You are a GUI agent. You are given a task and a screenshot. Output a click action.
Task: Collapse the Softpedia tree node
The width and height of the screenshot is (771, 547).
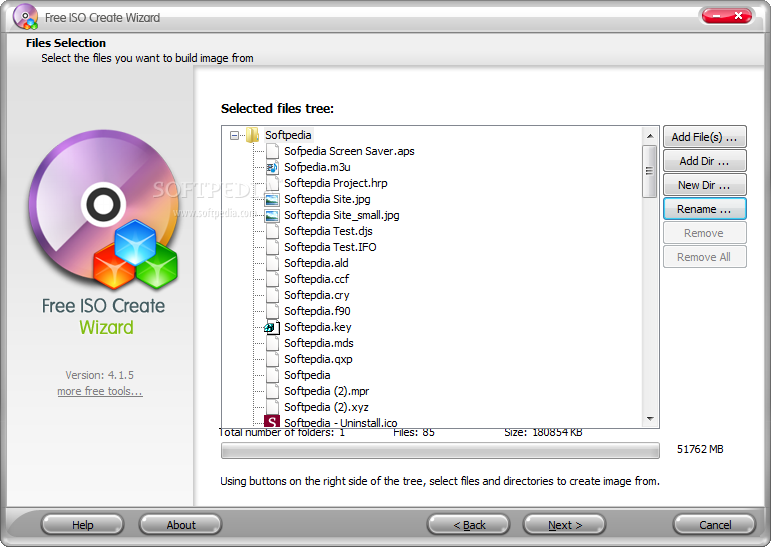pyautogui.click(x=235, y=135)
